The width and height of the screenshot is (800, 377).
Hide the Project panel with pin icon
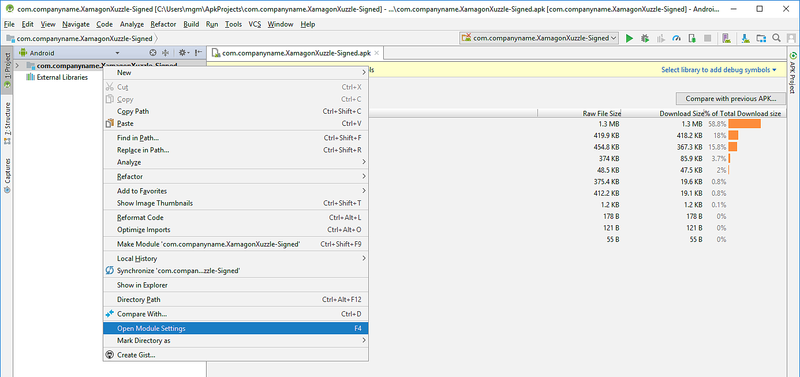[x=198, y=53]
